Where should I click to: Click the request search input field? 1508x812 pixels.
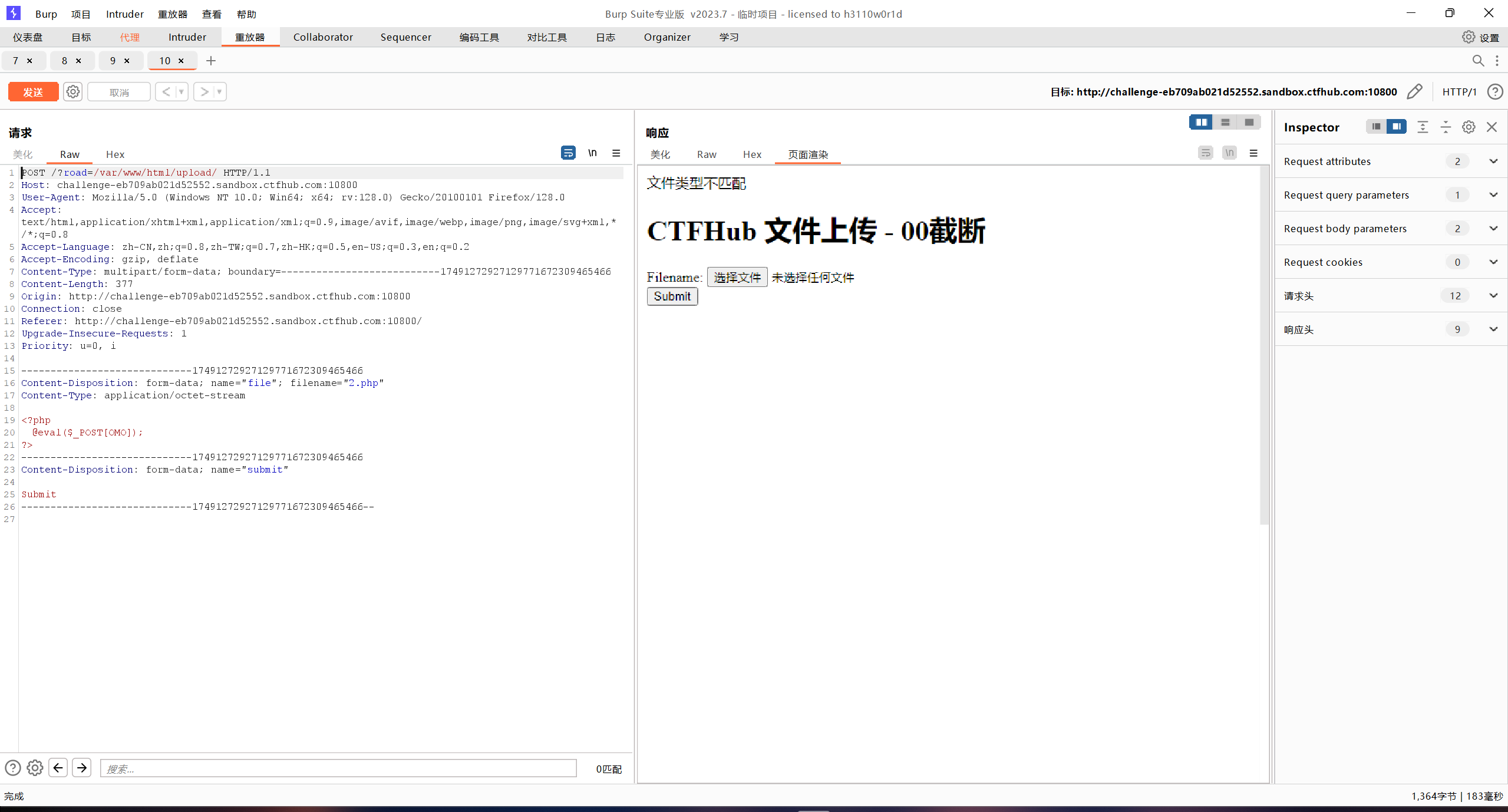coord(338,768)
